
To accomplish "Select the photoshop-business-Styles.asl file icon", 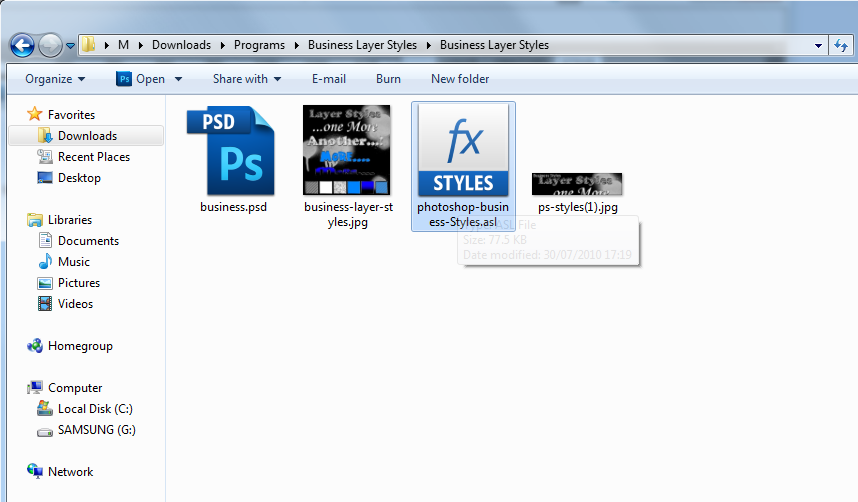I will (463, 150).
